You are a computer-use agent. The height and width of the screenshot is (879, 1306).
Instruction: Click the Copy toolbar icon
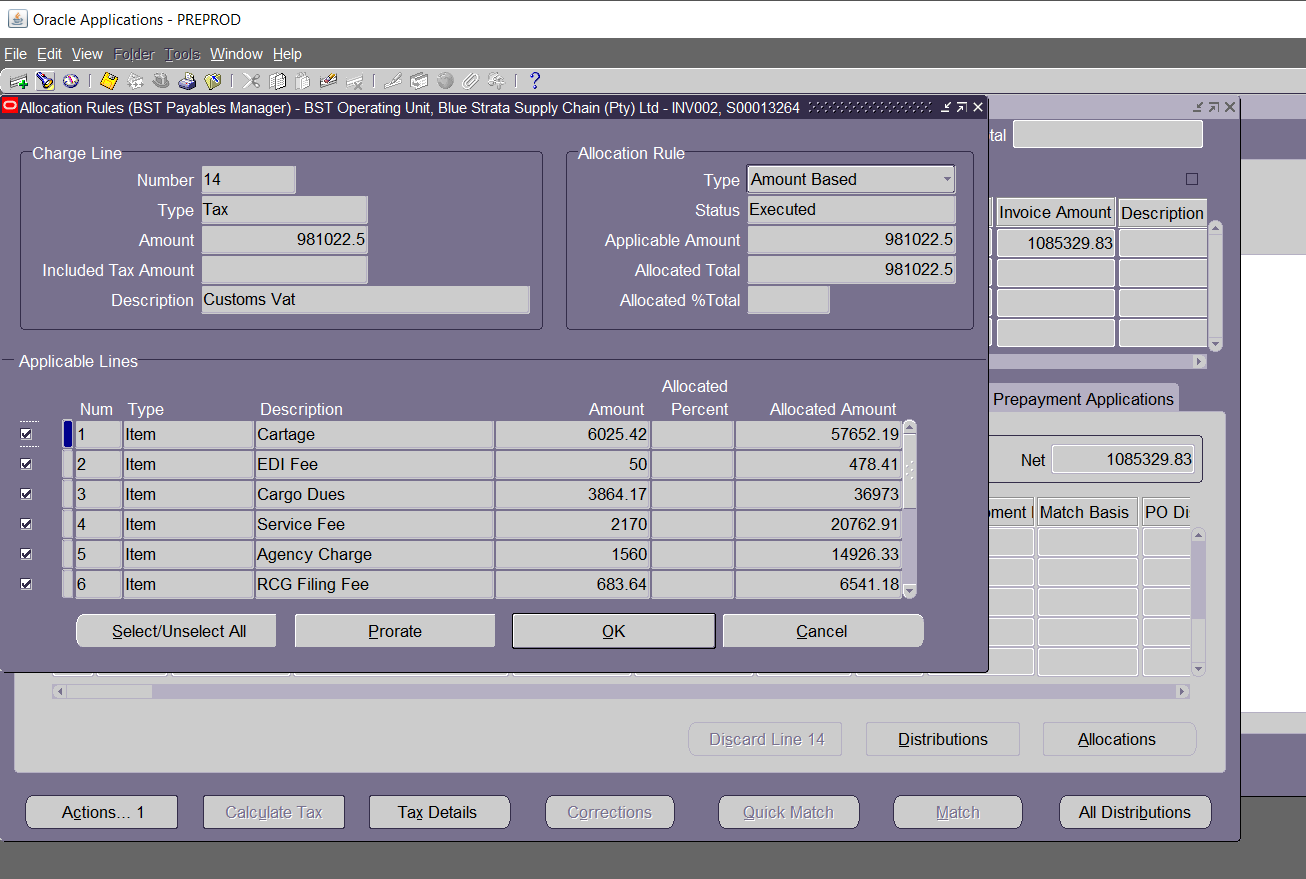click(277, 81)
